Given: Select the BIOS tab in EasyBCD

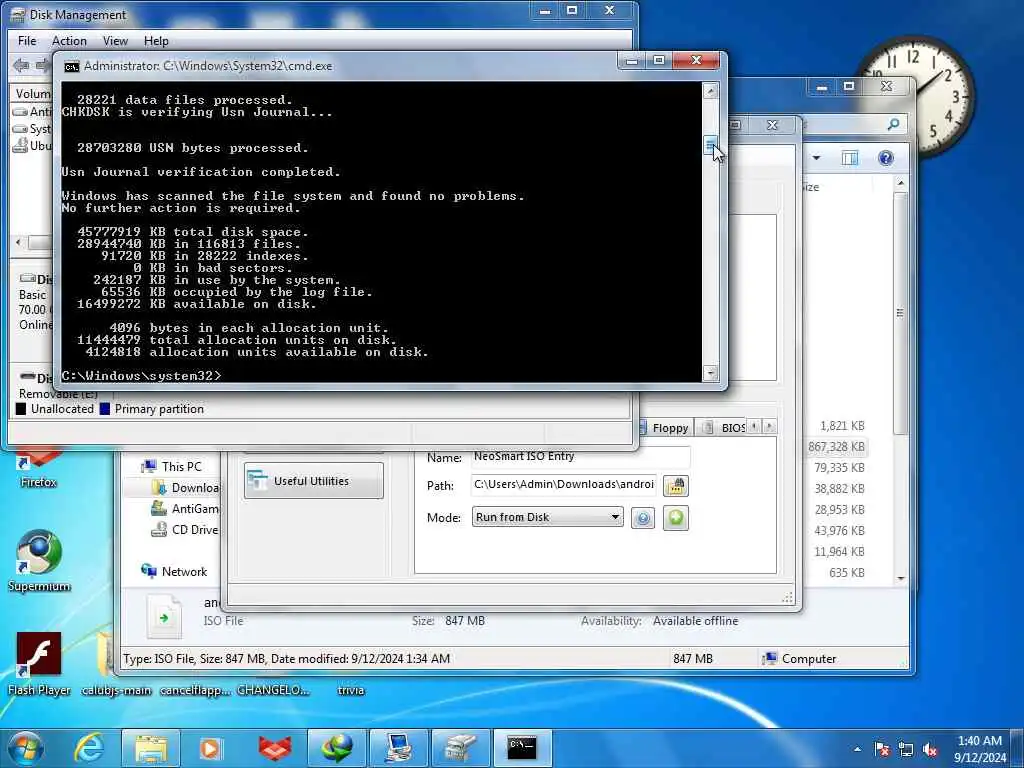Looking at the screenshot, I should click(724, 428).
